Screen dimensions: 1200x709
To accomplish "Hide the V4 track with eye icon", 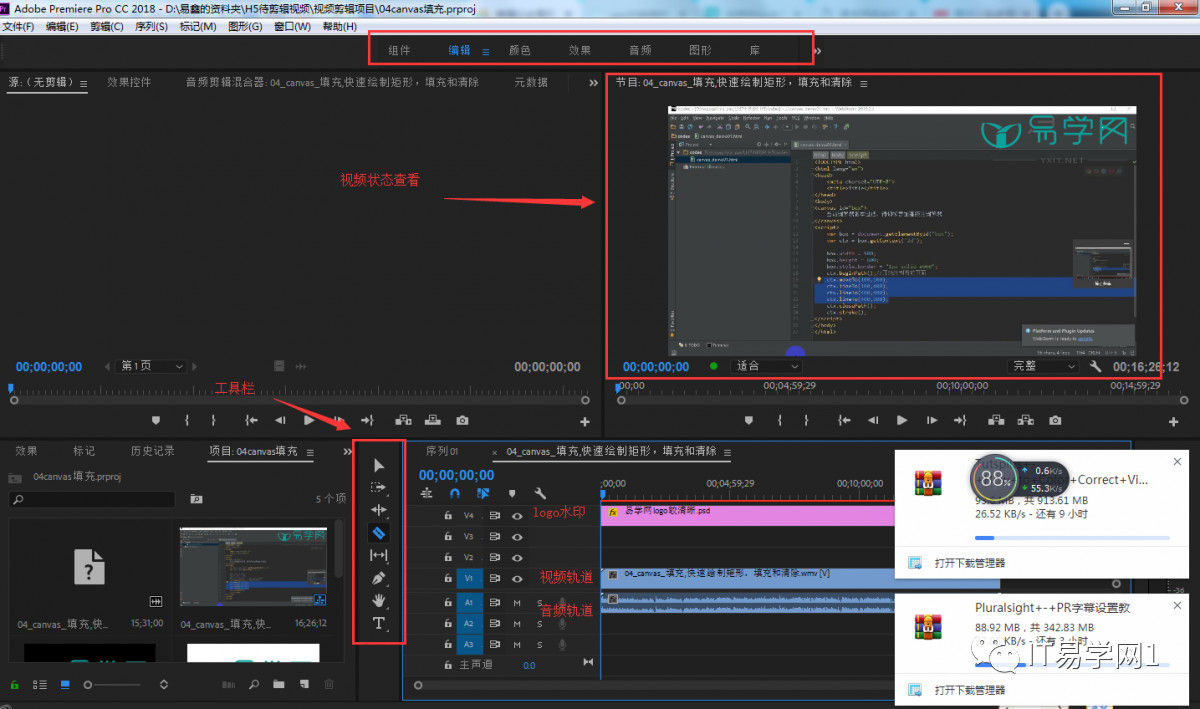I will 517,516.
